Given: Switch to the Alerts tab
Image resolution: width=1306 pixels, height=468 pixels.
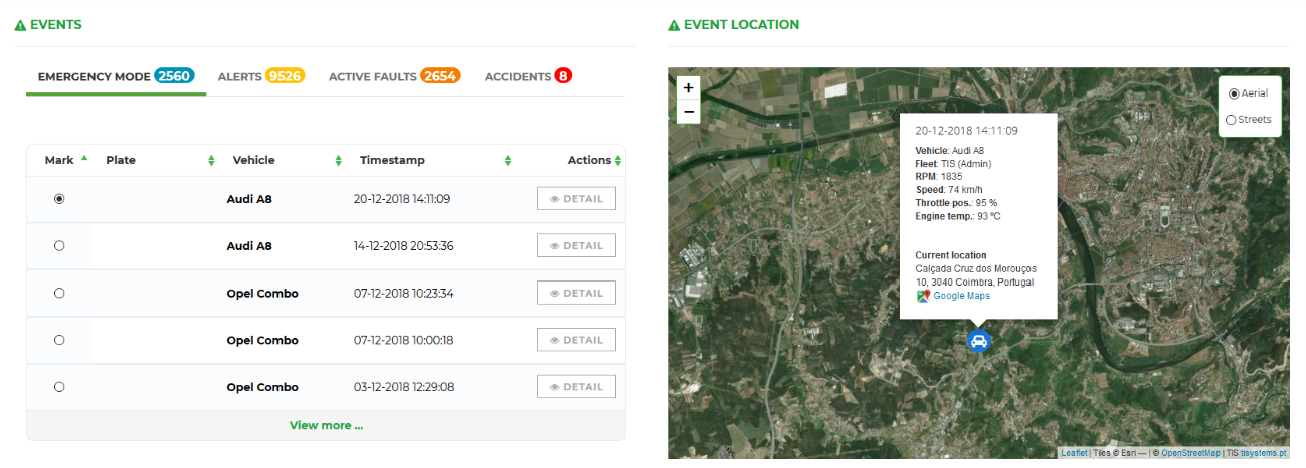Looking at the screenshot, I should pyautogui.click(x=261, y=76).
